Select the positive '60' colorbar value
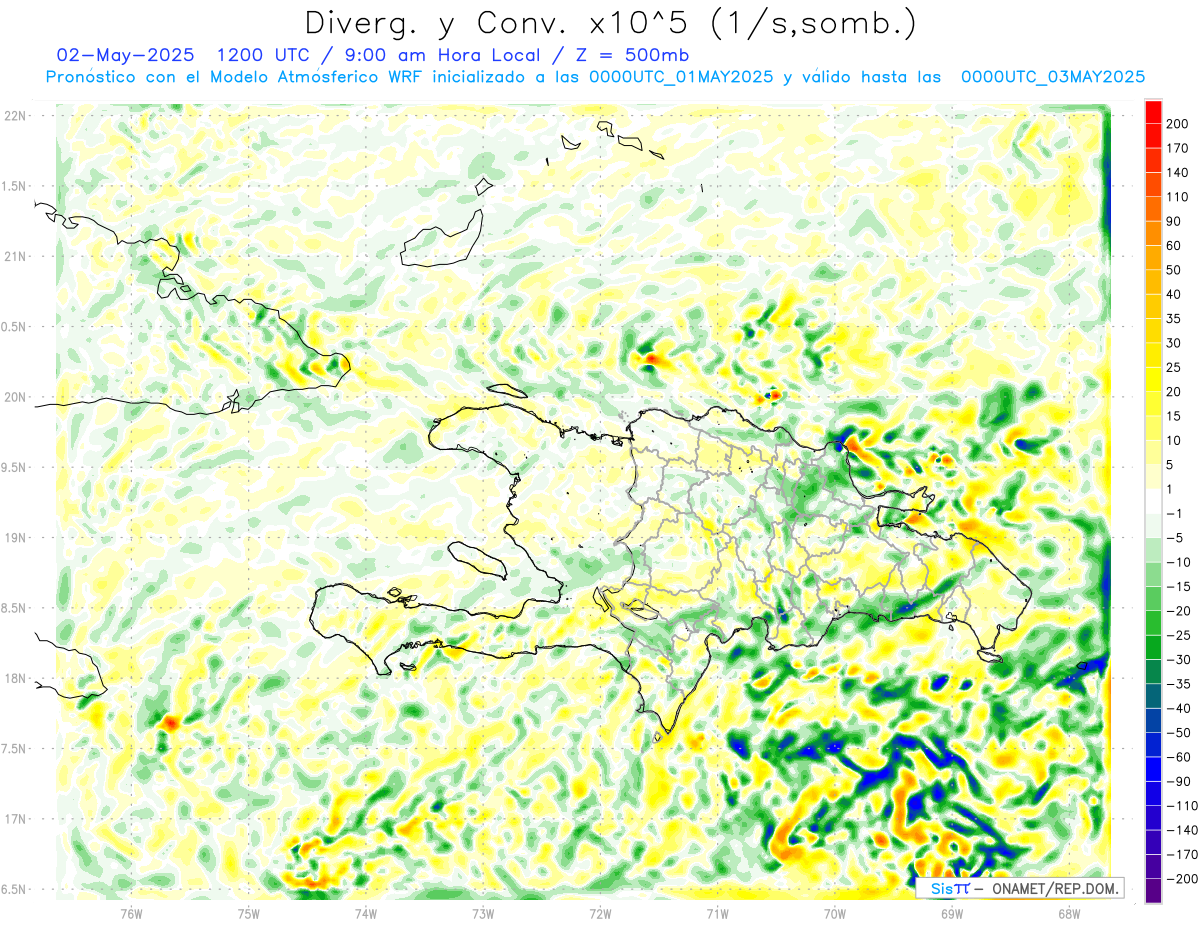1200x927 pixels. tap(1174, 246)
